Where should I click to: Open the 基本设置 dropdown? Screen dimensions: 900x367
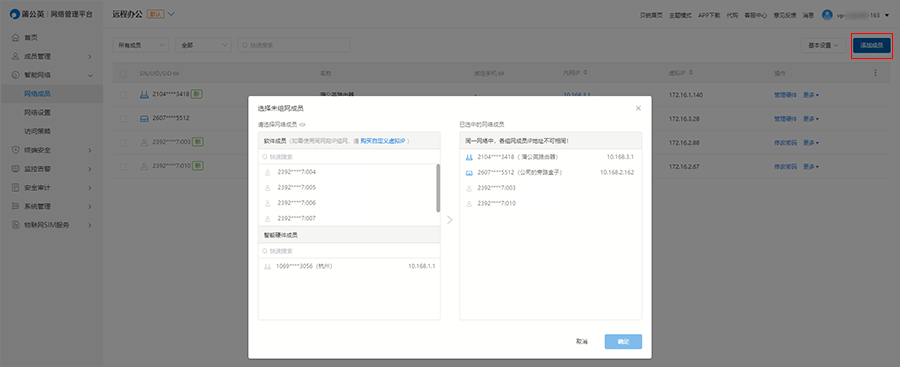click(823, 45)
